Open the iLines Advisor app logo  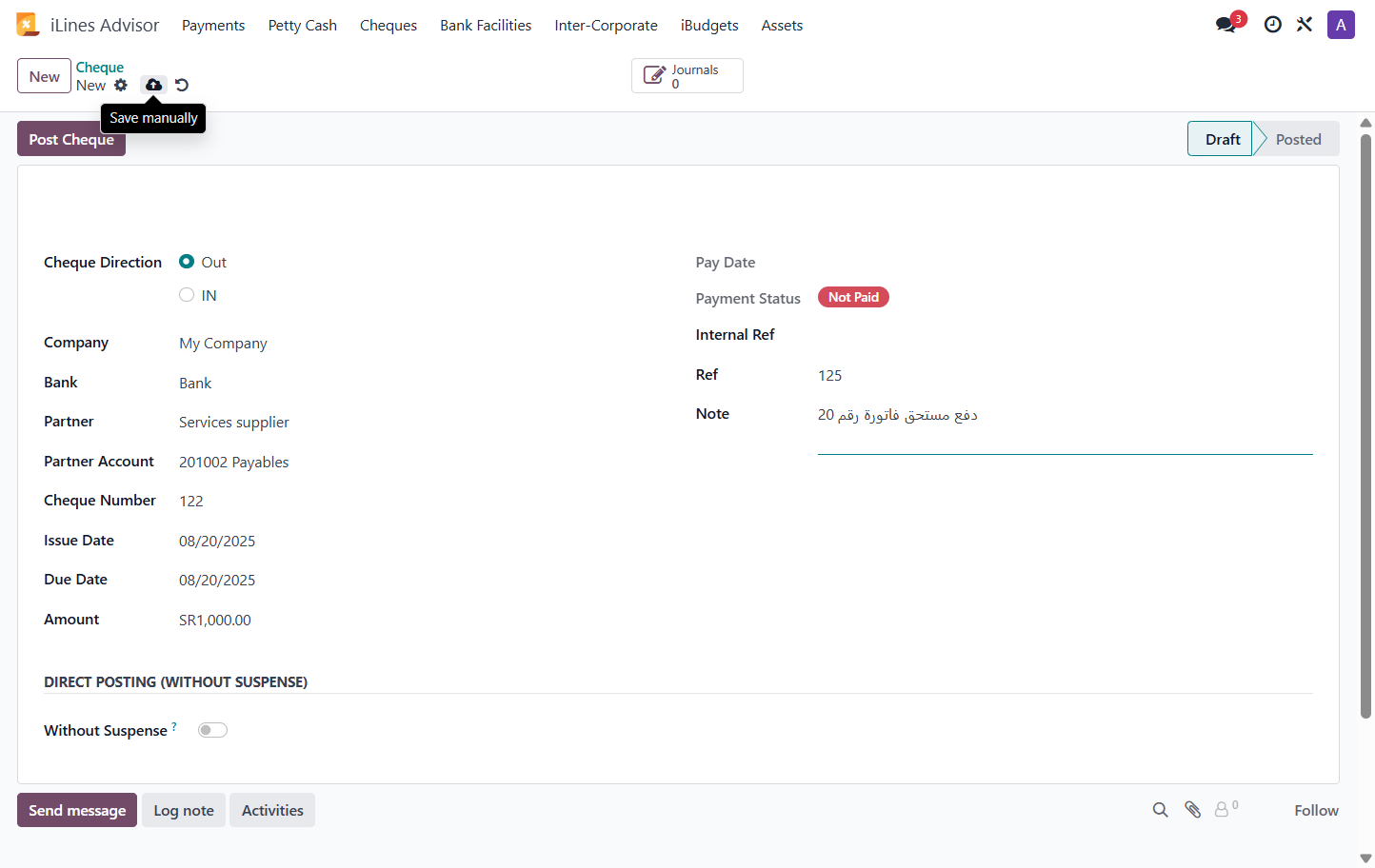point(27,25)
